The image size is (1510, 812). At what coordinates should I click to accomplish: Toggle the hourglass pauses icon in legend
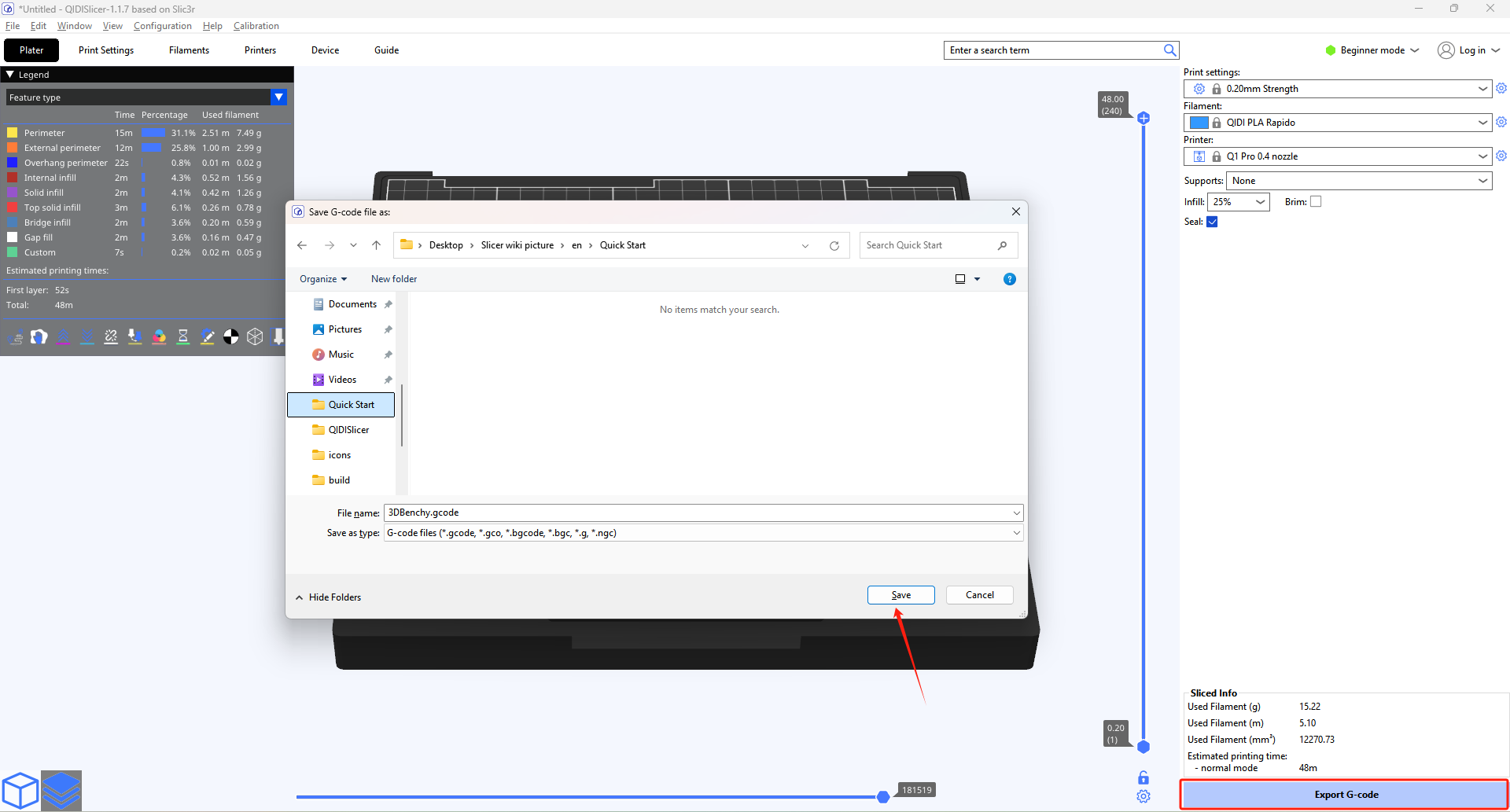183,337
